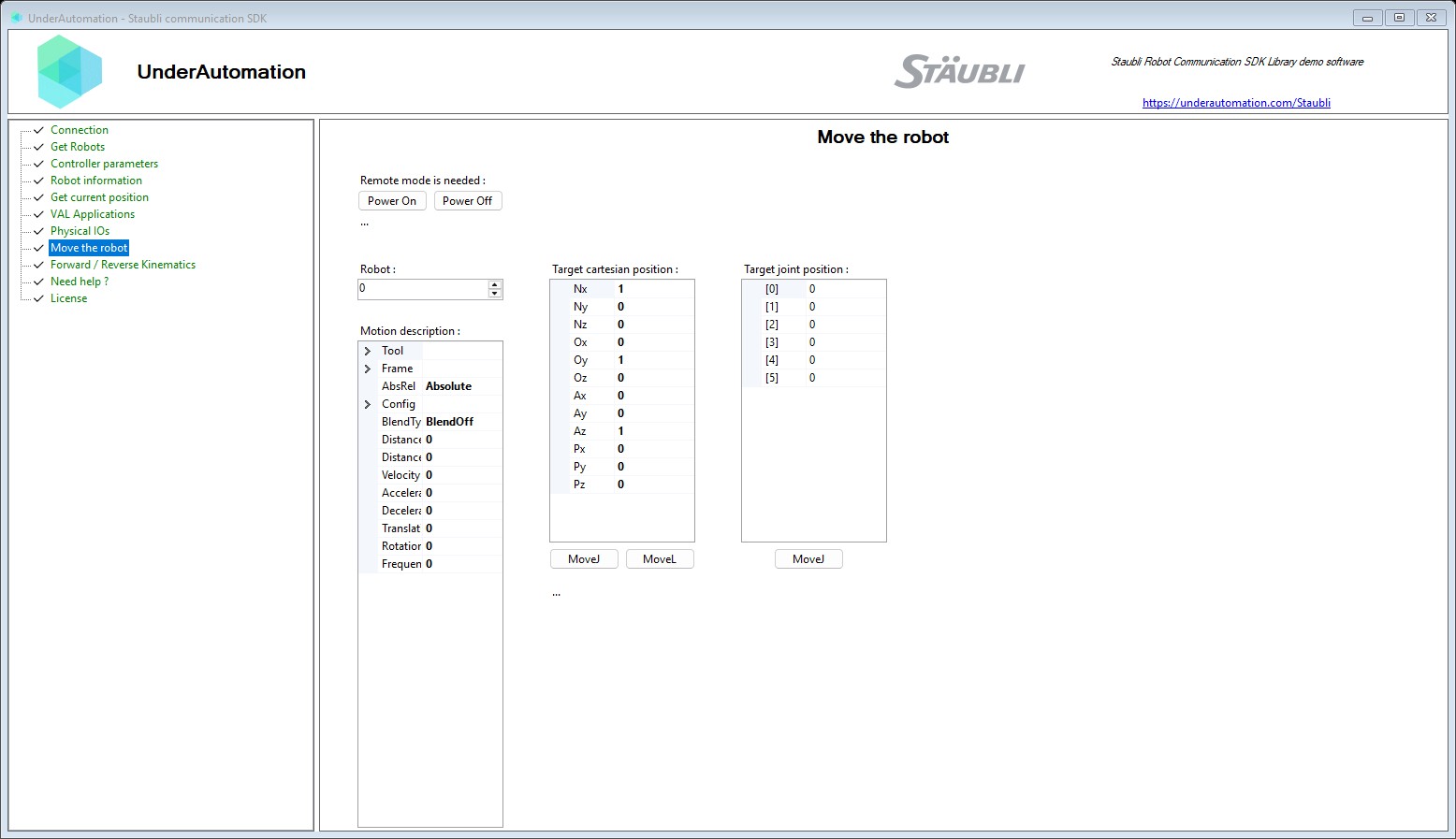Open the underautomation.com/Staubli link
This screenshot has height=839, width=1456.
pos(1236,103)
